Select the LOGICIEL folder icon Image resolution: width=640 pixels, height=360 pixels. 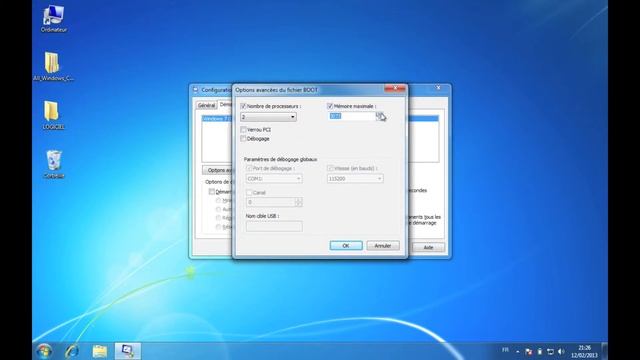pyautogui.click(x=53, y=116)
